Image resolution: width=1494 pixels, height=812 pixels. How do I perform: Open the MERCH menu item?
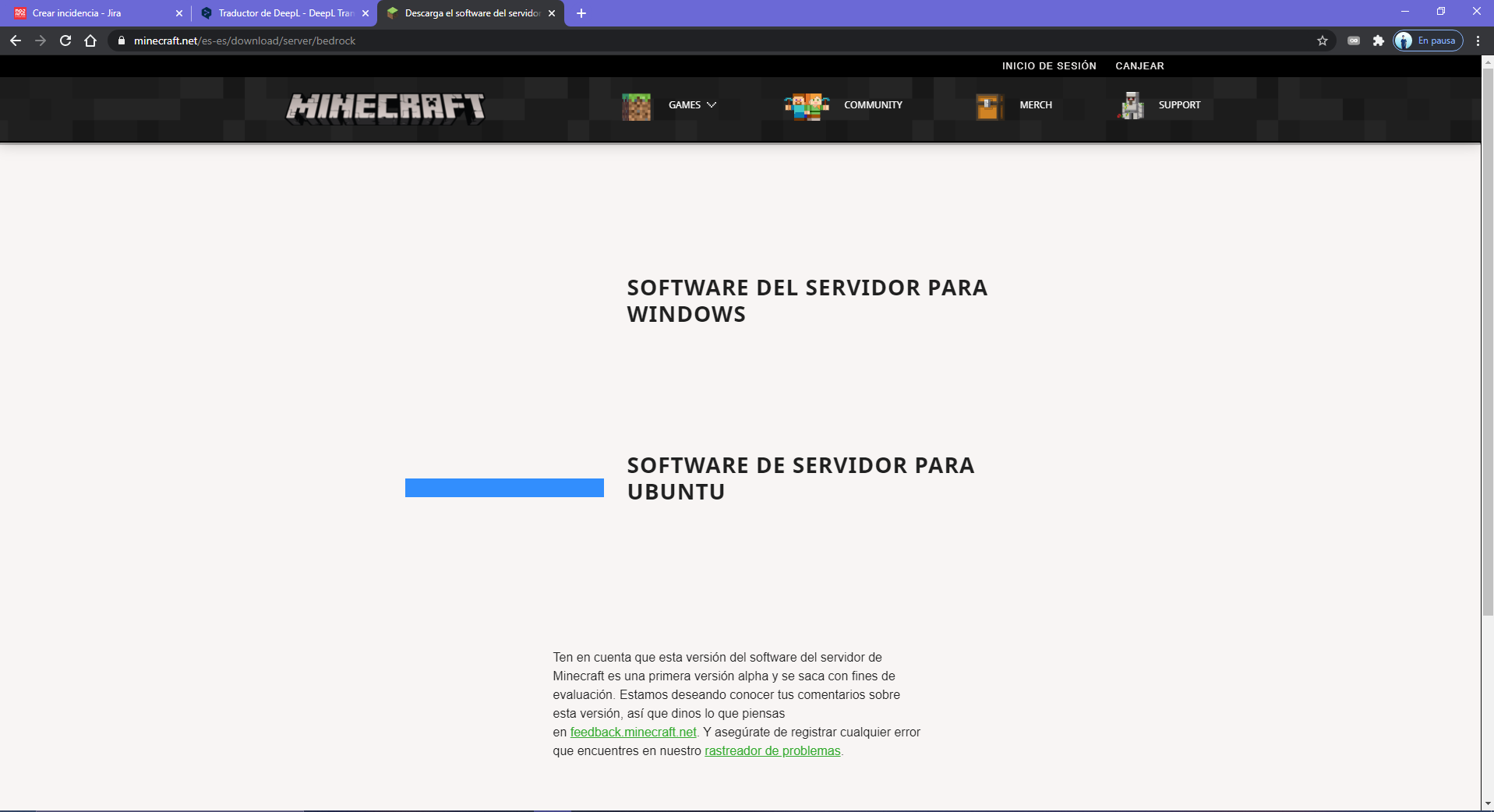tap(1036, 105)
